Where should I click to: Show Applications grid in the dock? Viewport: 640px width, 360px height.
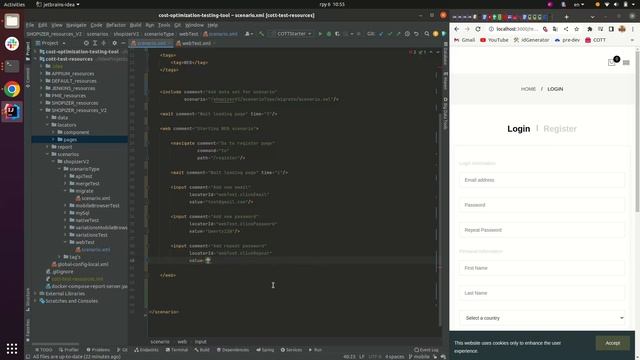(x=12, y=348)
